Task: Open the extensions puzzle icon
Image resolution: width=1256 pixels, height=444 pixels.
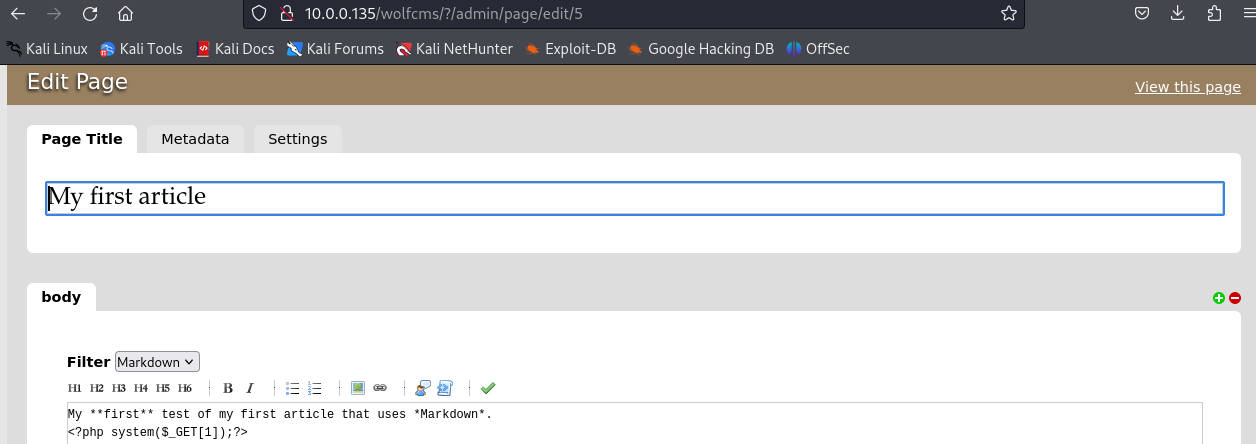Action: coord(1214,14)
